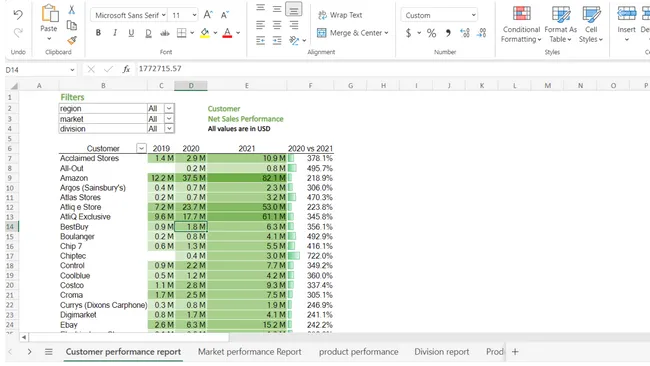Open division filter dropdown

pos(169,128)
